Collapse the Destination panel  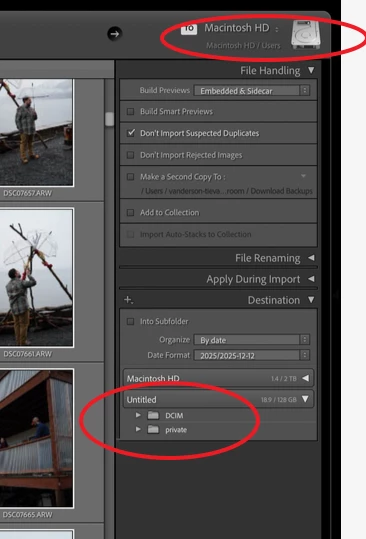click(x=311, y=300)
